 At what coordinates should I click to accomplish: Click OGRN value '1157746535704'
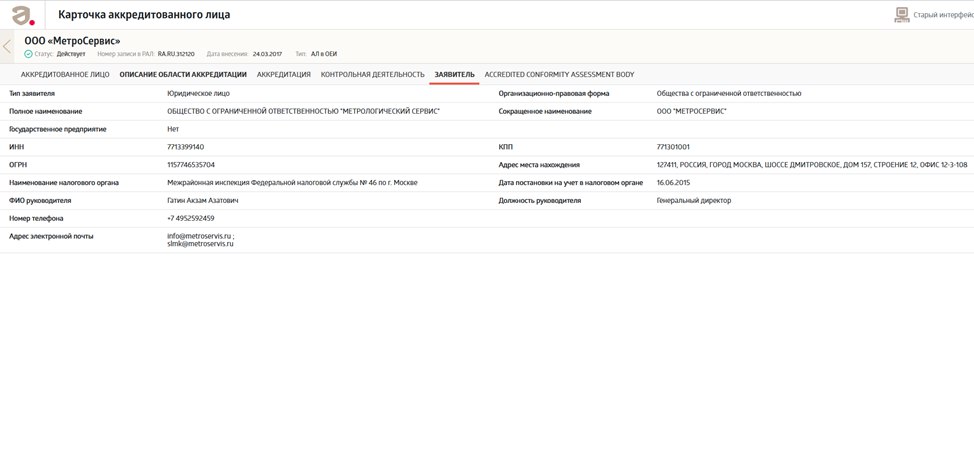(191, 165)
